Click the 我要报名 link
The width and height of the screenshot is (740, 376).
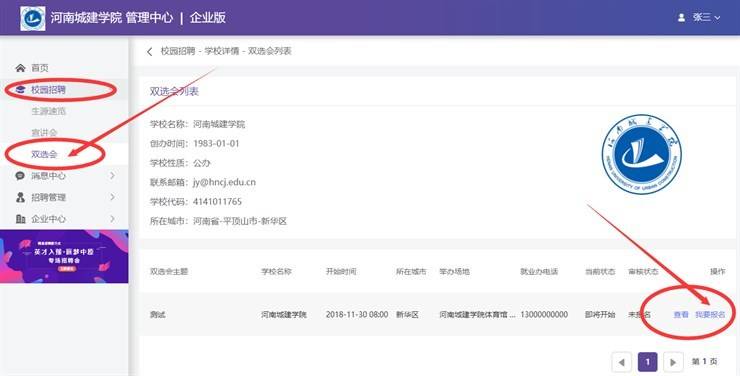click(x=710, y=315)
